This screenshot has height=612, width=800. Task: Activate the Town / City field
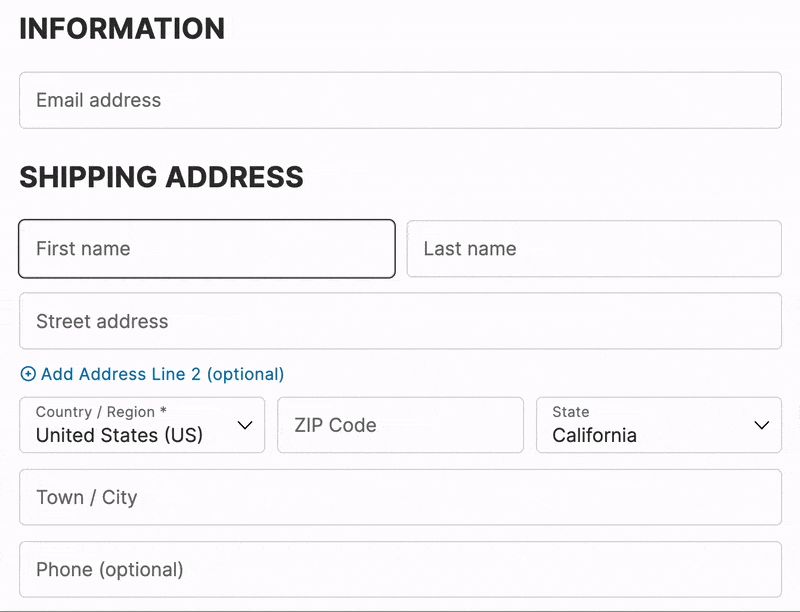point(400,497)
